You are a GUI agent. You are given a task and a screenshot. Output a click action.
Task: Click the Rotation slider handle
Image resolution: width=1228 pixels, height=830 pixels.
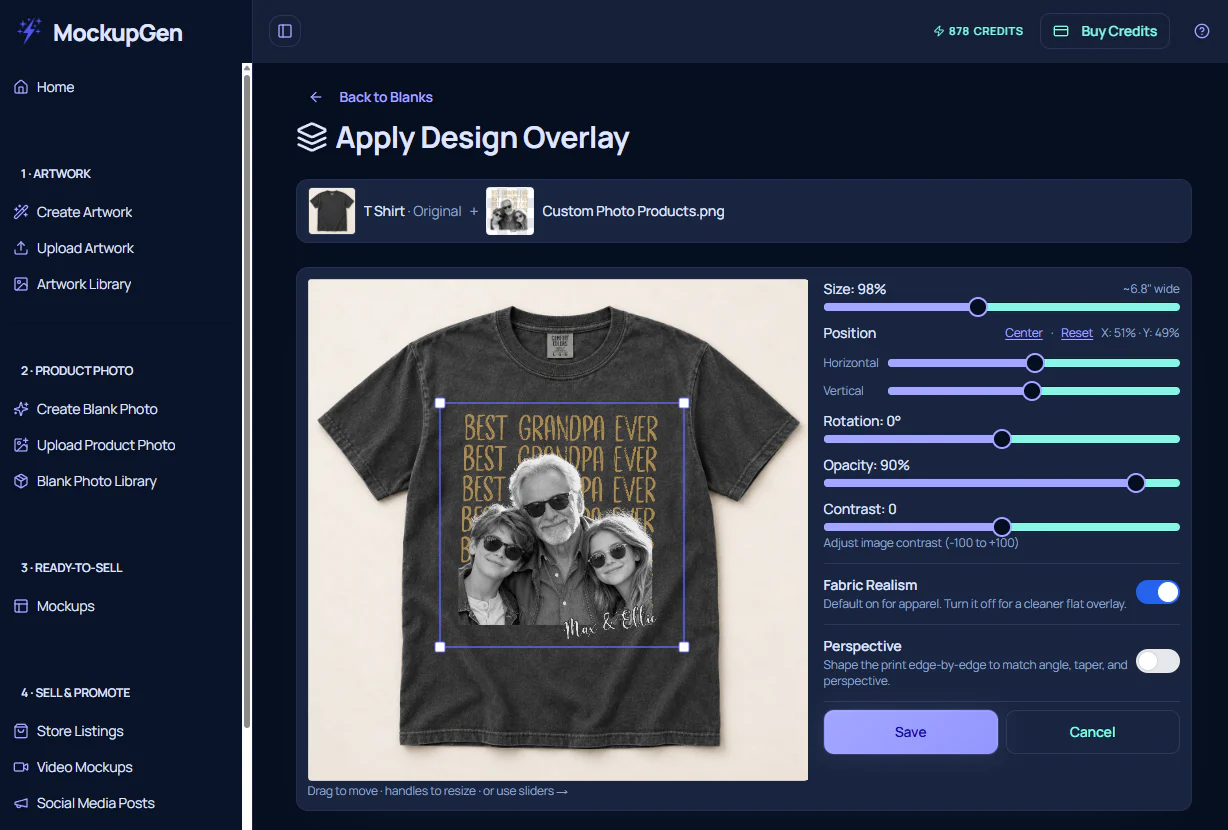[x=1002, y=439]
